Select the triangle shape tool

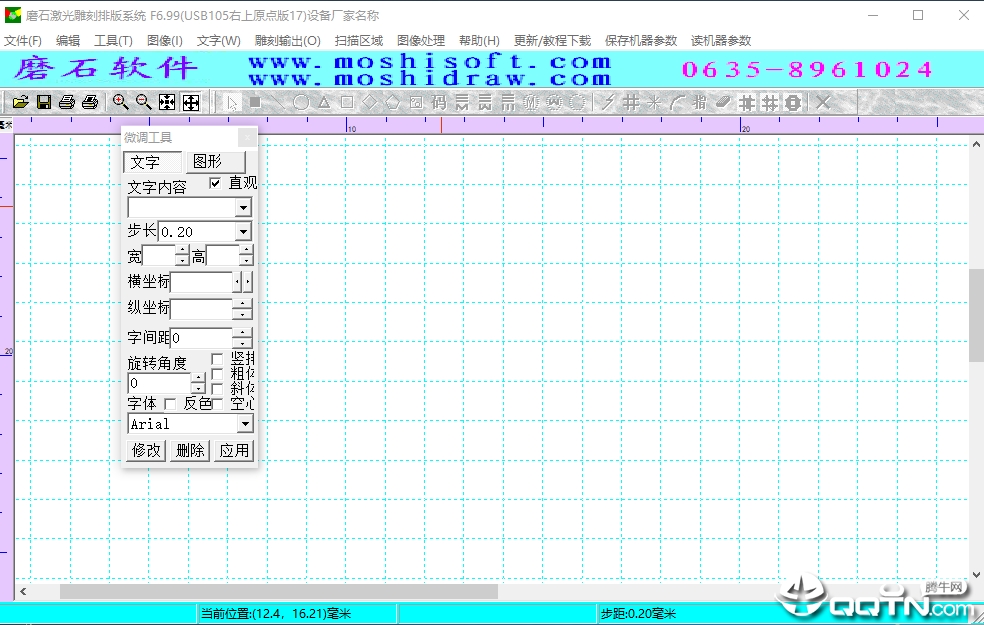point(324,102)
